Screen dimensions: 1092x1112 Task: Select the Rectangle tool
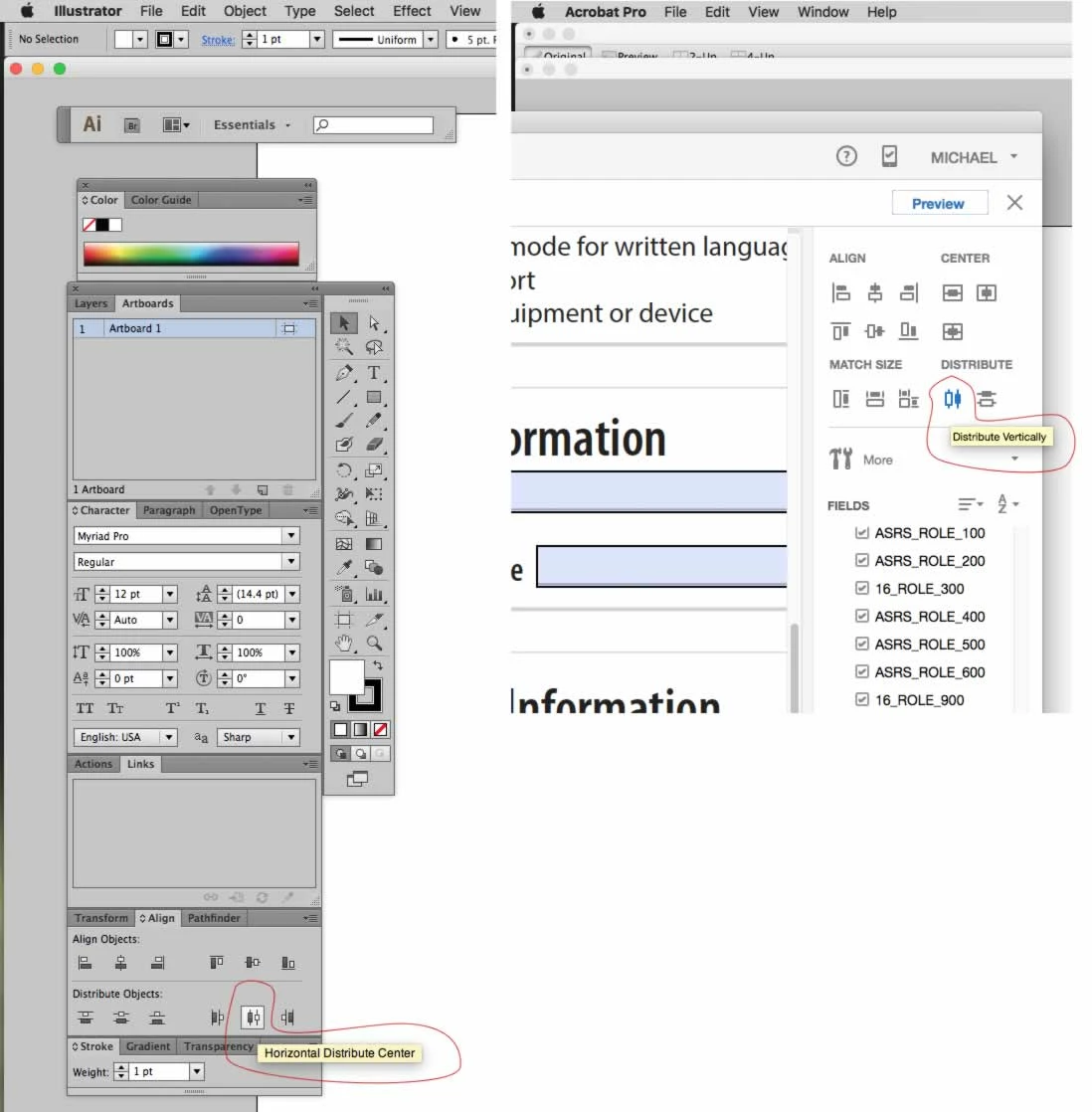pyautogui.click(x=374, y=397)
